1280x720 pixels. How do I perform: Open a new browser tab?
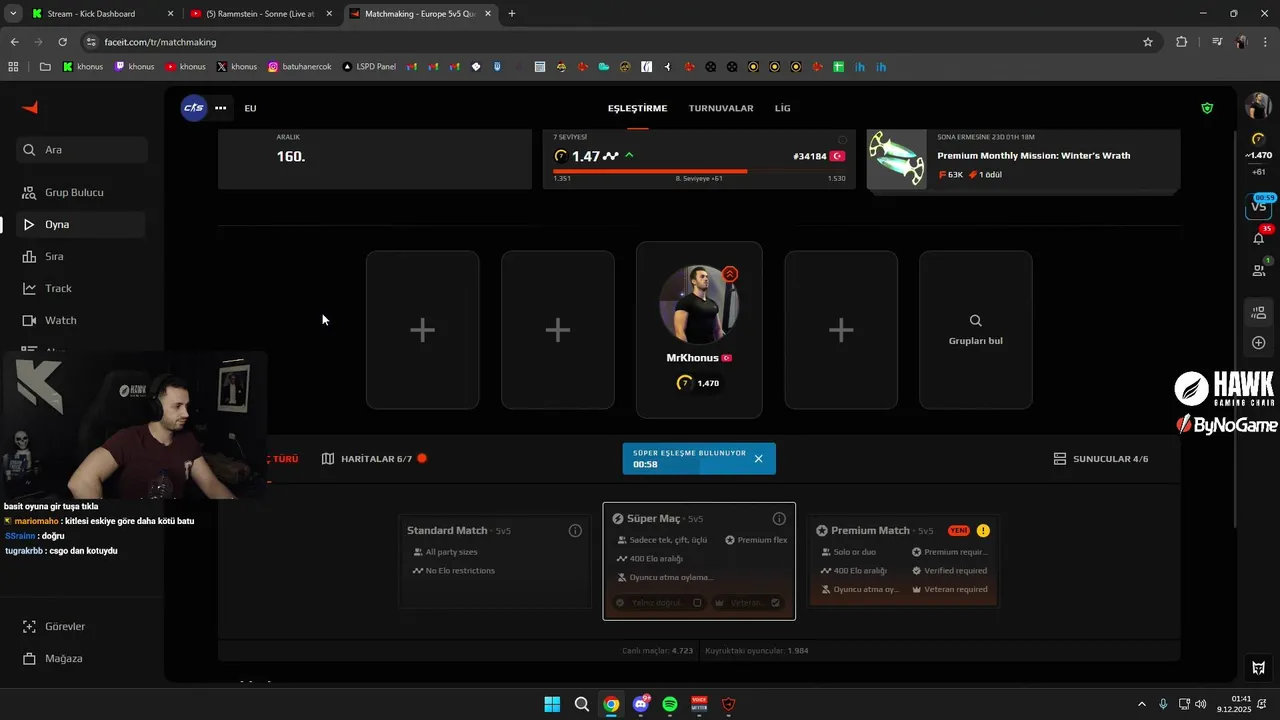pyautogui.click(x=512, y=14)
